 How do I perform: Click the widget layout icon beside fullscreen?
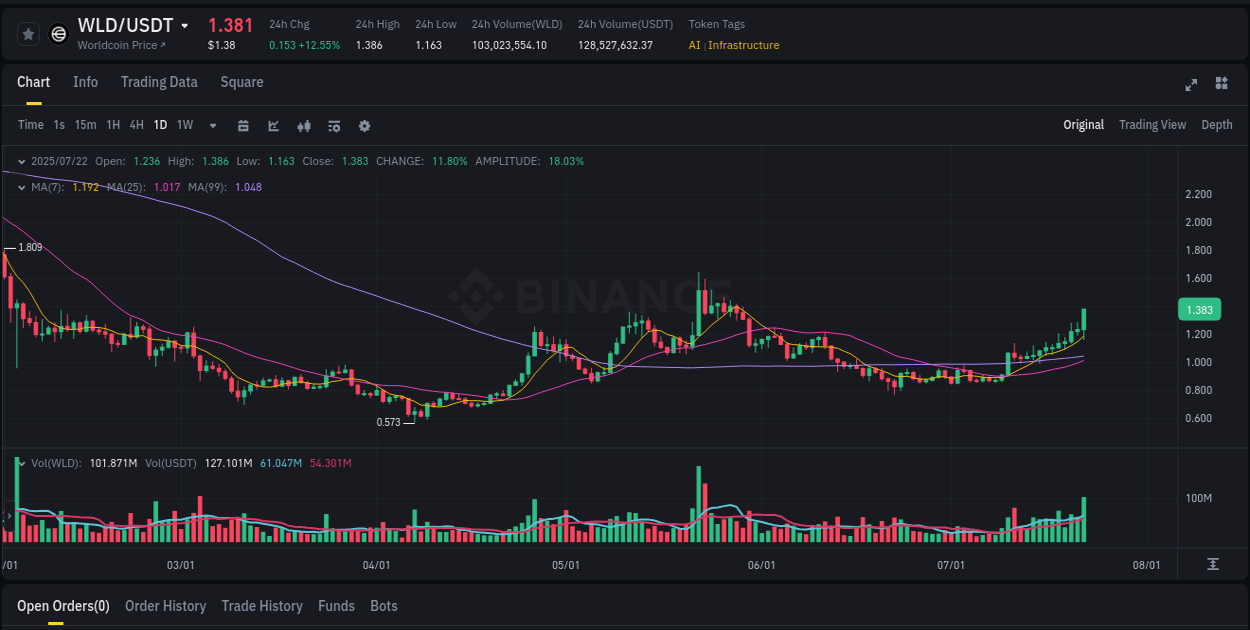click(1220, 85)
